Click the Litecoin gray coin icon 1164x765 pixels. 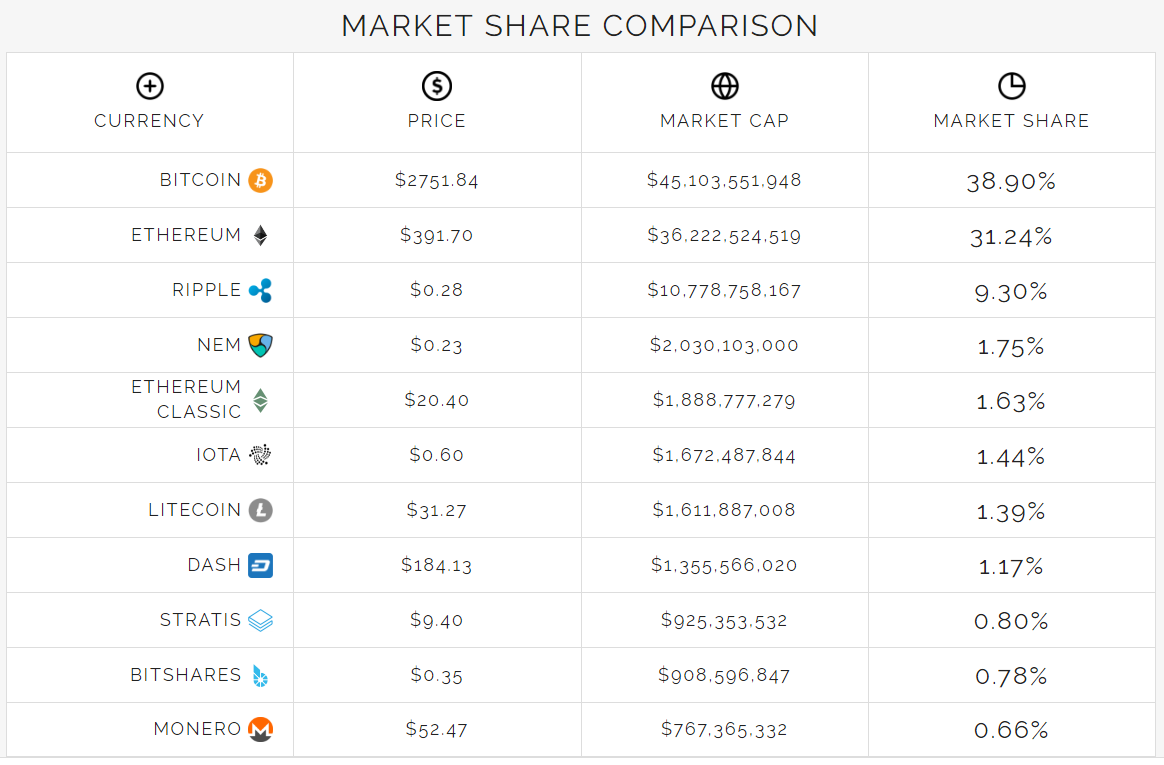(x=260, y=510)
